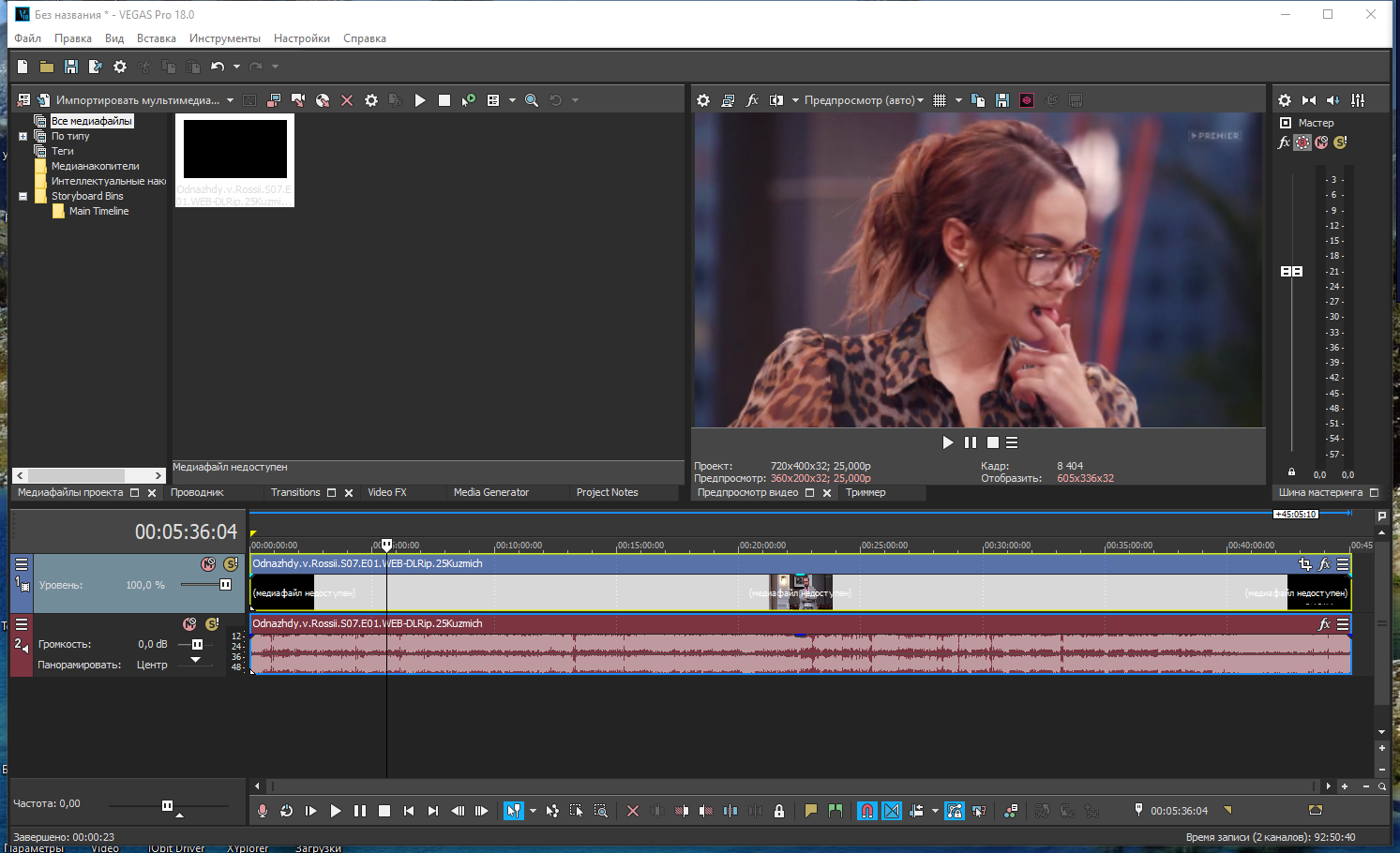Open the Open project folder icon
This screenshot has height=853, width=1400.
(47, 67)
